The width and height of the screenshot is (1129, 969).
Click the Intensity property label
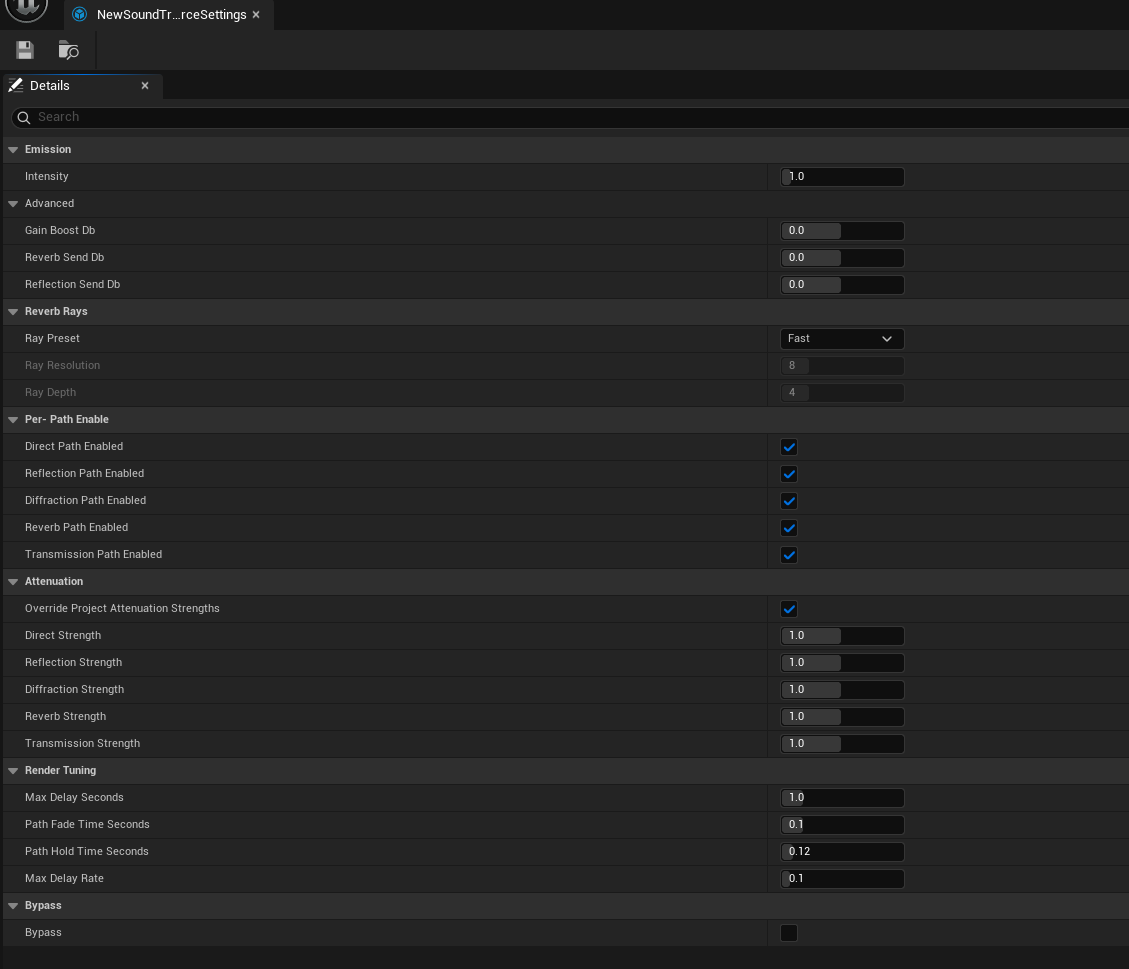[47, 176]
